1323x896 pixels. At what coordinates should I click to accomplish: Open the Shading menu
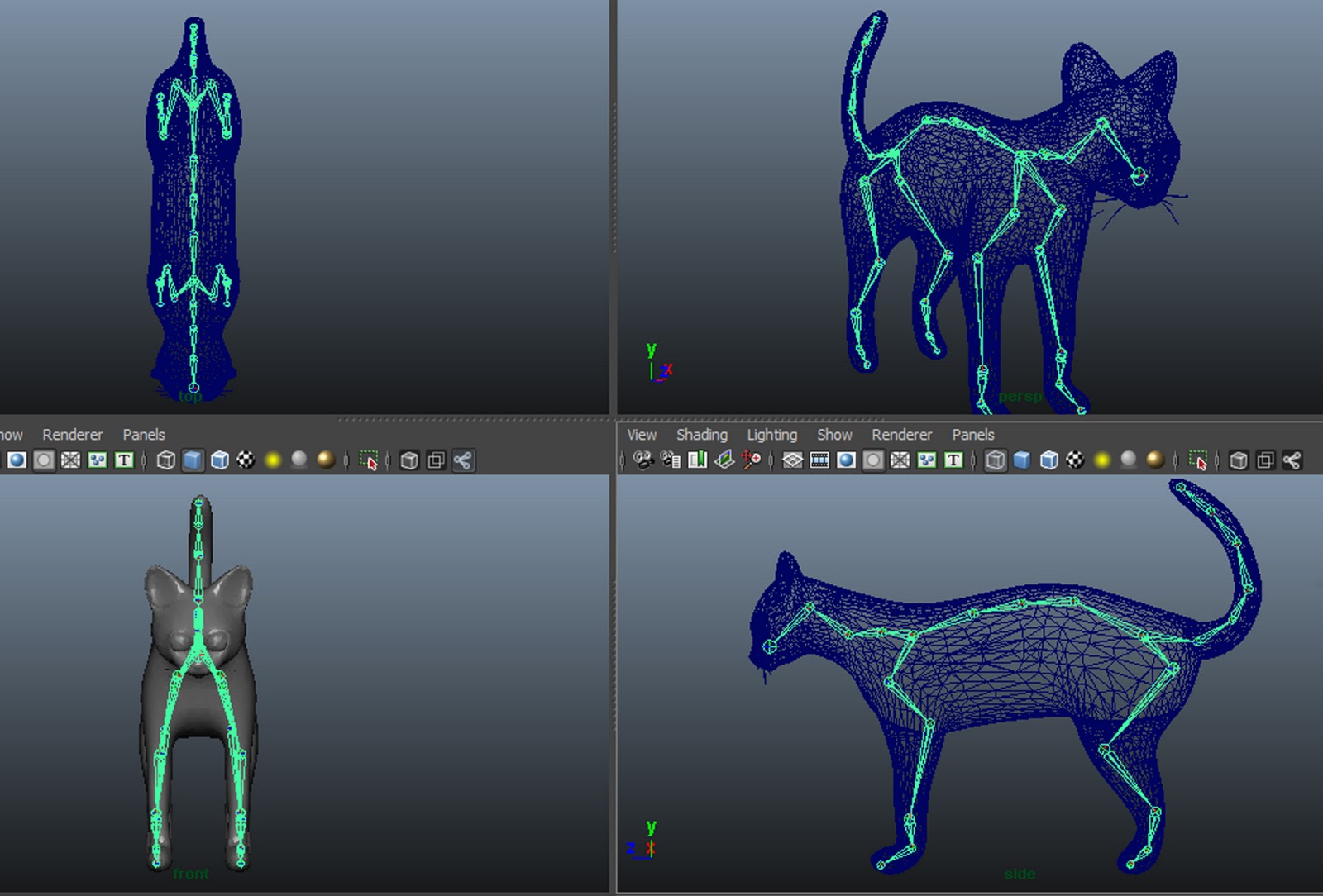701,434
